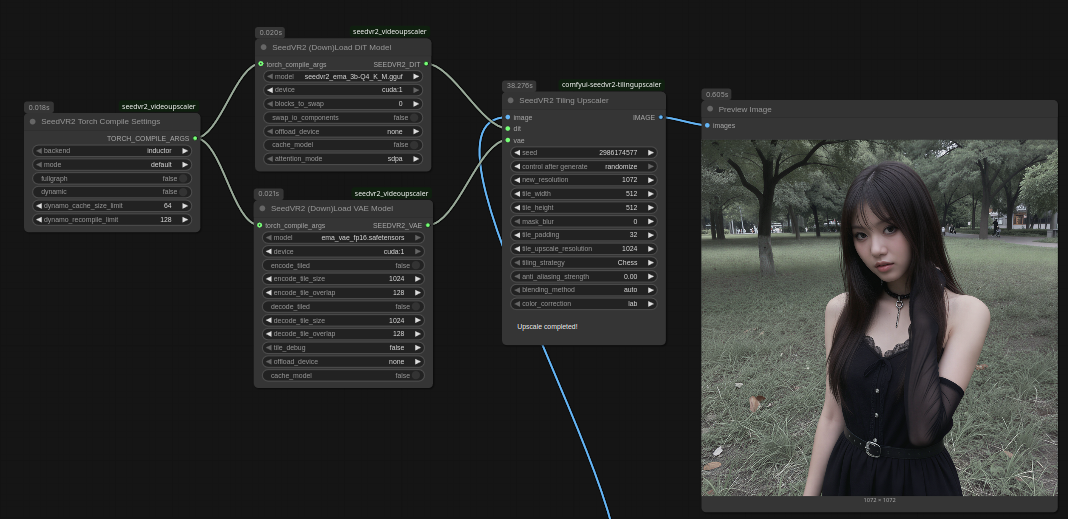
Task: Click the IMAGE output socket on Tiling Upscaler
Action: click(x=661, y=117)
